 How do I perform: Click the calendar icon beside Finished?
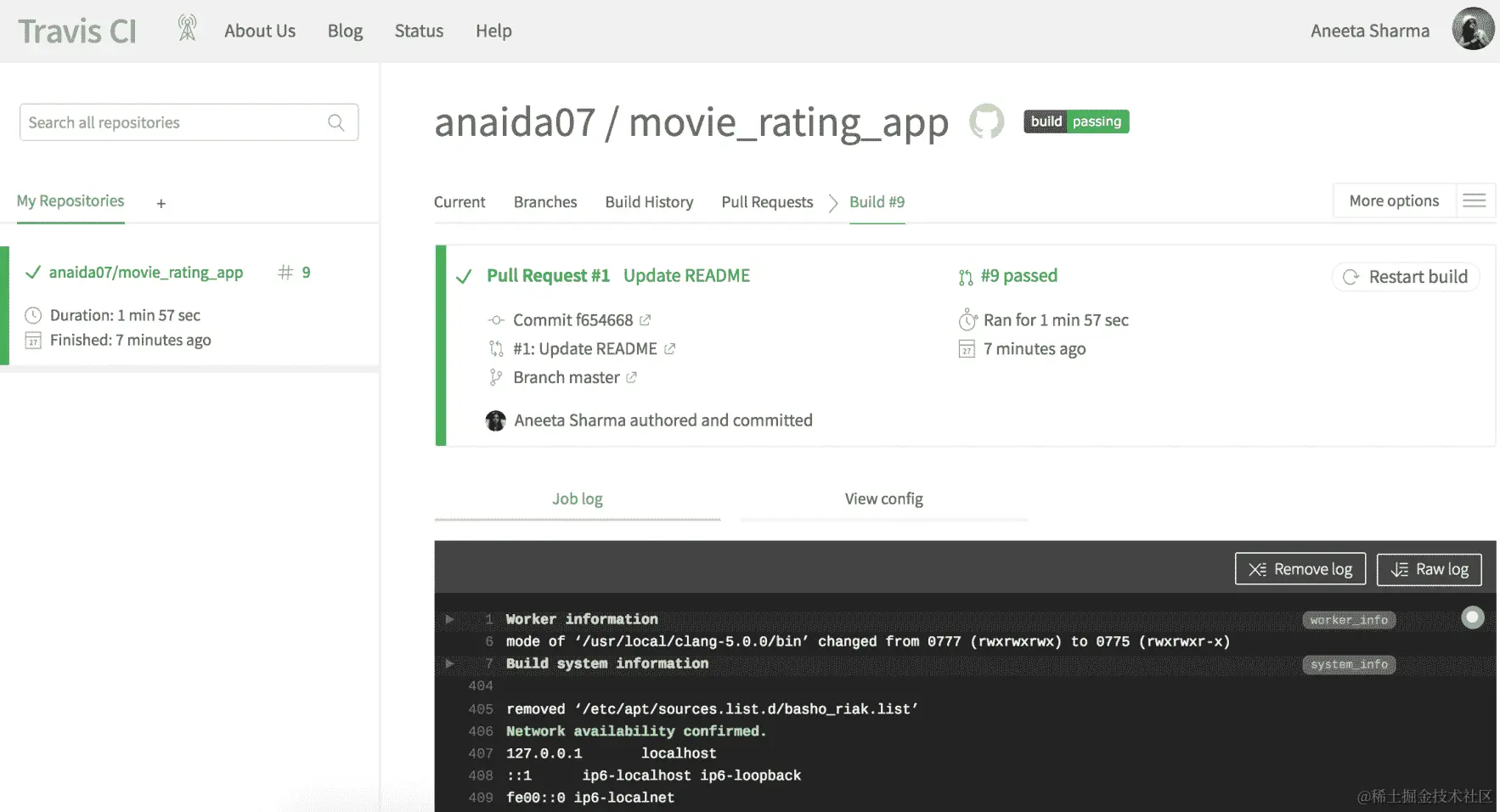point(33,341)
